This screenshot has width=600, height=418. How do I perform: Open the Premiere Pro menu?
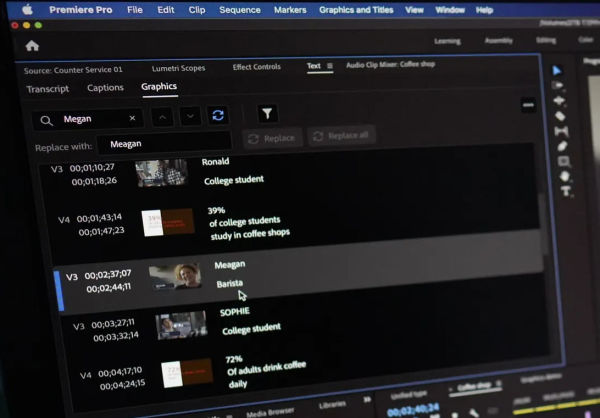[x=80, y=10]
